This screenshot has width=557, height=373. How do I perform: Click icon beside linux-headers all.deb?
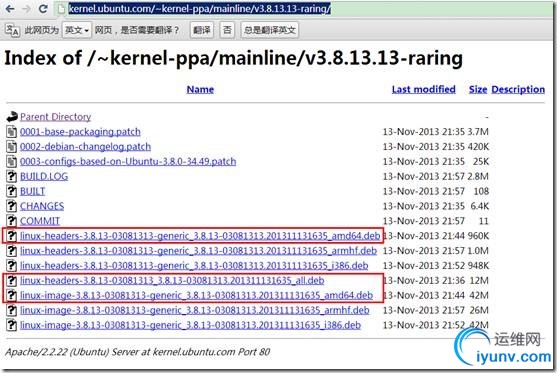[x=12, y=280]
